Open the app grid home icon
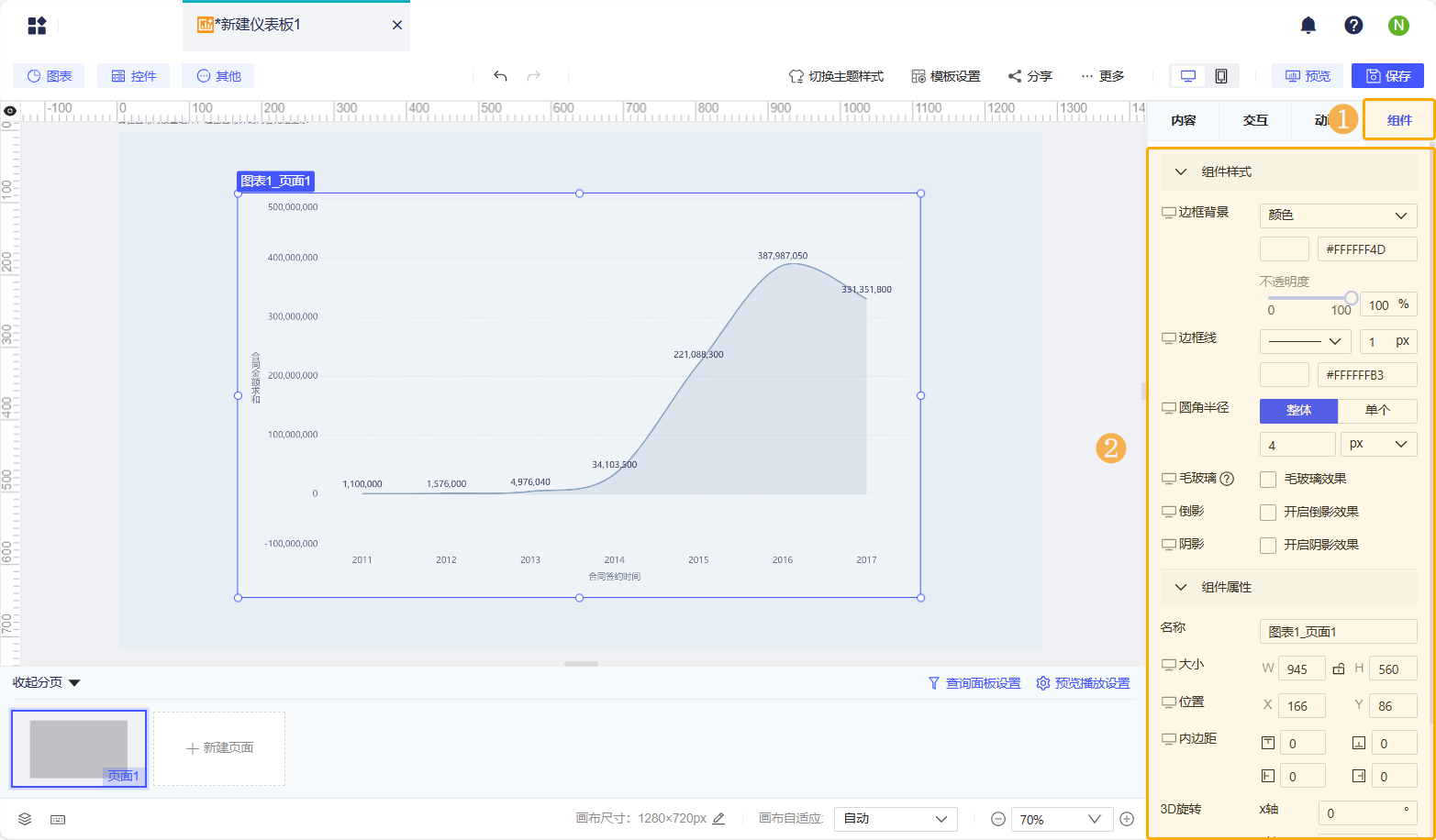The width and height of the screenshot is (1436, 840). (x=37, y=26)
